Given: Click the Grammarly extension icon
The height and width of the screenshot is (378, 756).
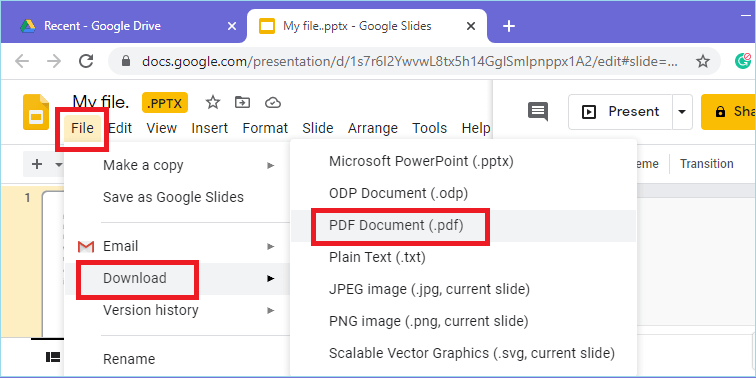Looking at the screenshot, I should (743, 61).
